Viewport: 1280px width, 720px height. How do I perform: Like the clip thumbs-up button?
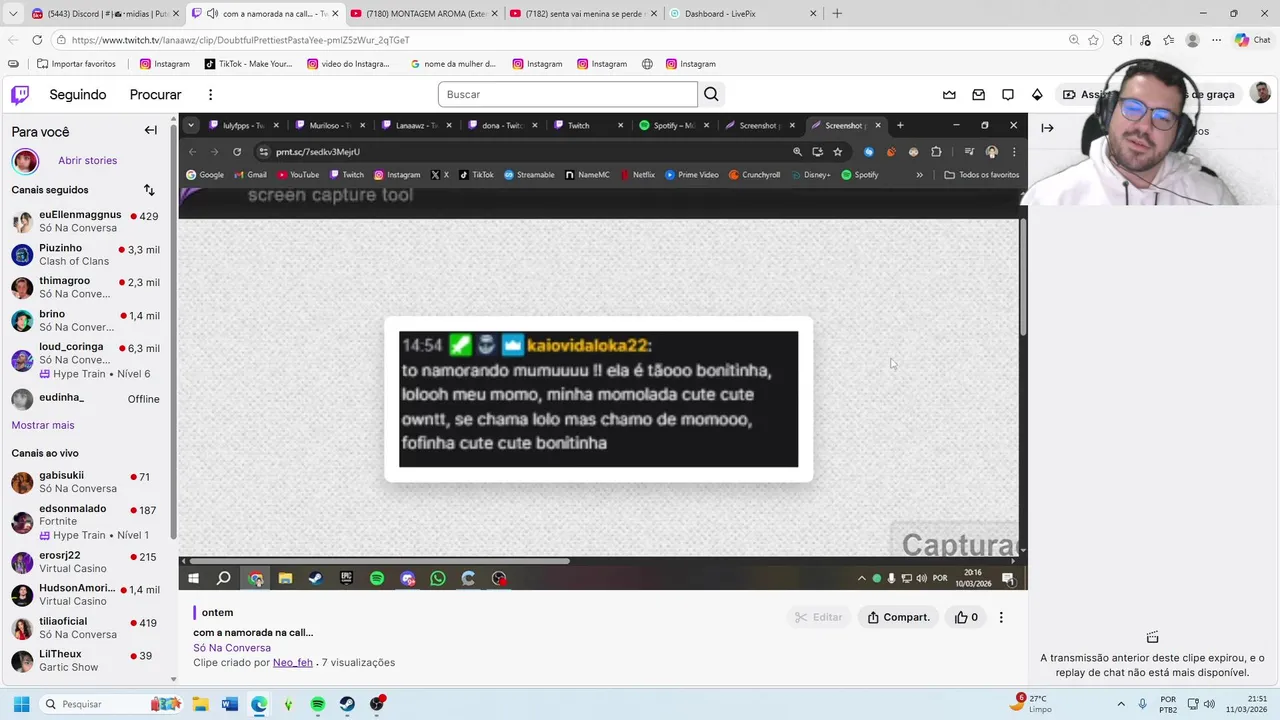(966, 617)
